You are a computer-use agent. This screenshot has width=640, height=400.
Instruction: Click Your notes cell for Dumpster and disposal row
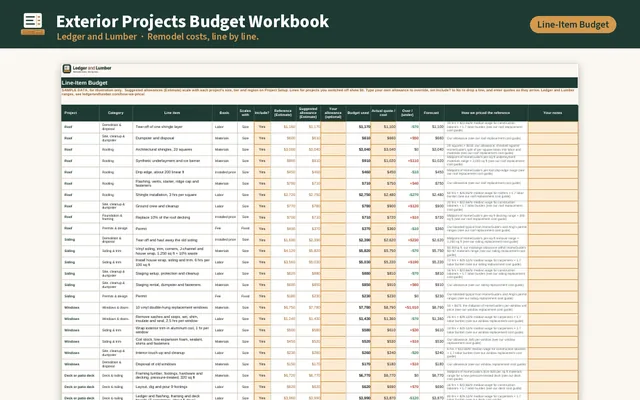553,138
